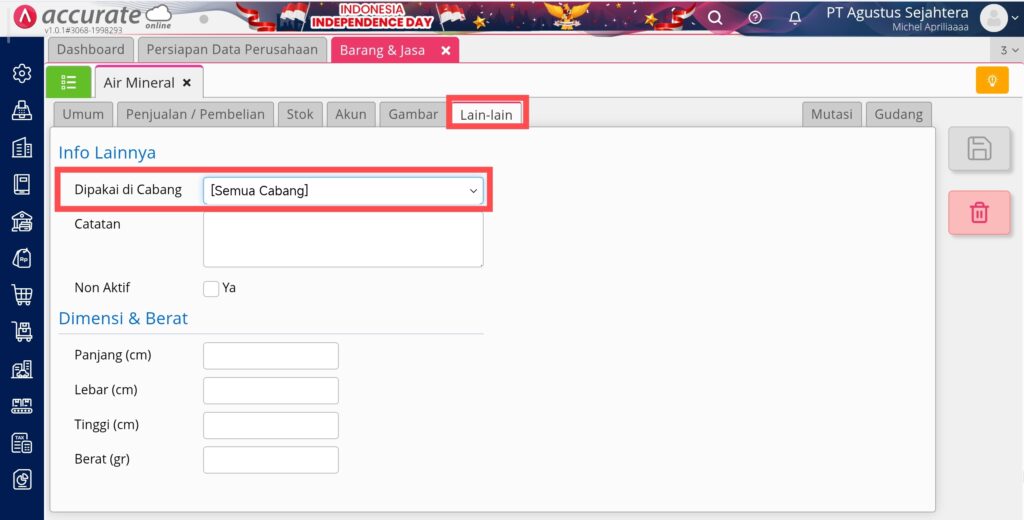Click the Berat (gr) input field
This screenshot has height=520, width=1024.
271,460
